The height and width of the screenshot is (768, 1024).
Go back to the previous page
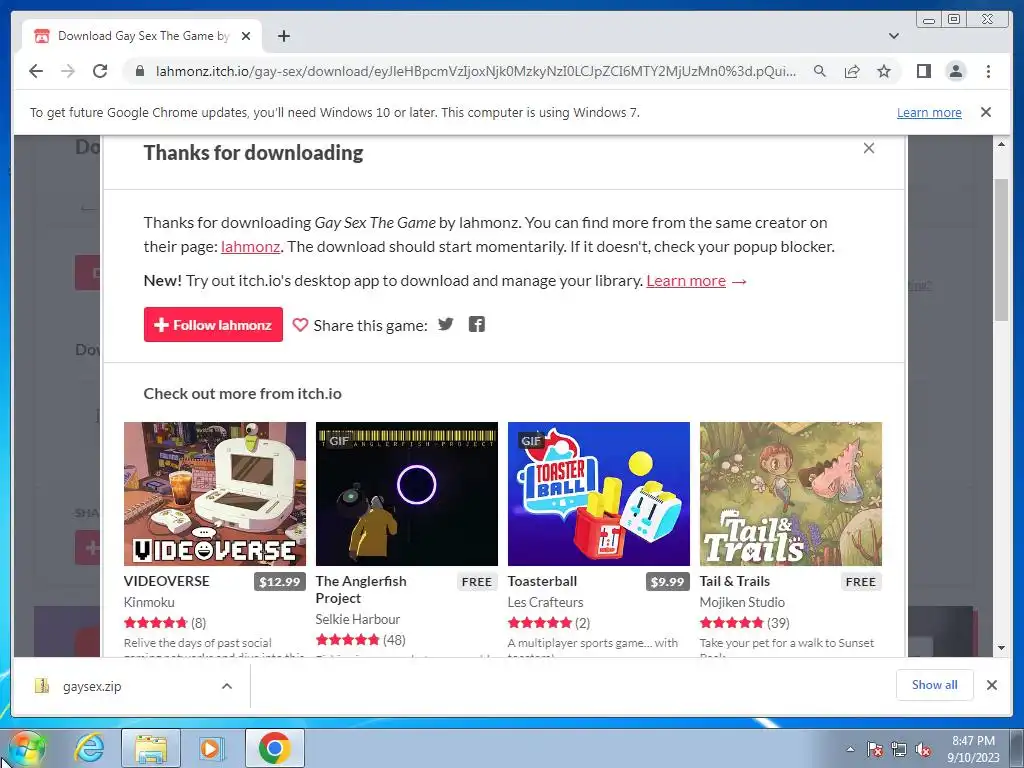(36, 71)
